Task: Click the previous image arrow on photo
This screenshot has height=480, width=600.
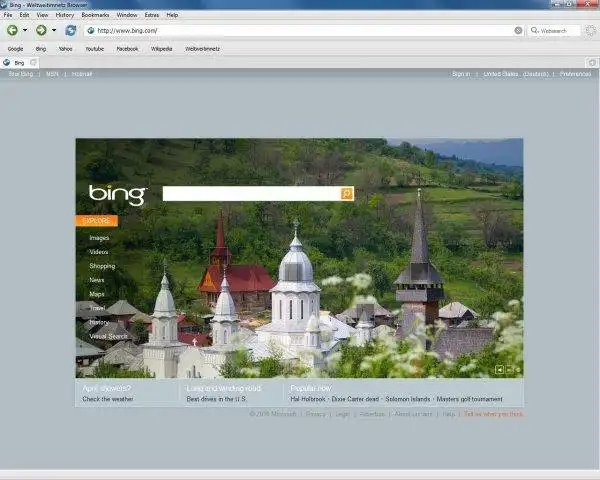Action: click(500, 369)
